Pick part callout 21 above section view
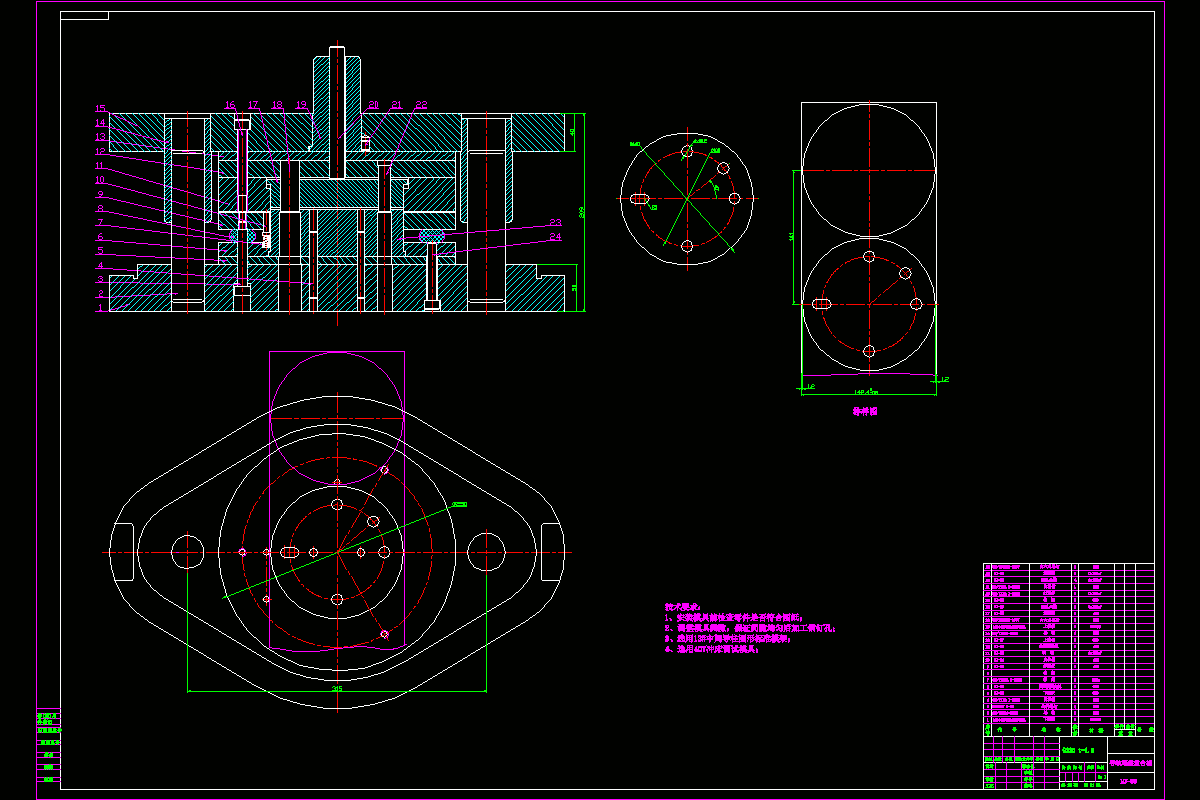This screenshot has width=1200, height=800. coord(397,105)
